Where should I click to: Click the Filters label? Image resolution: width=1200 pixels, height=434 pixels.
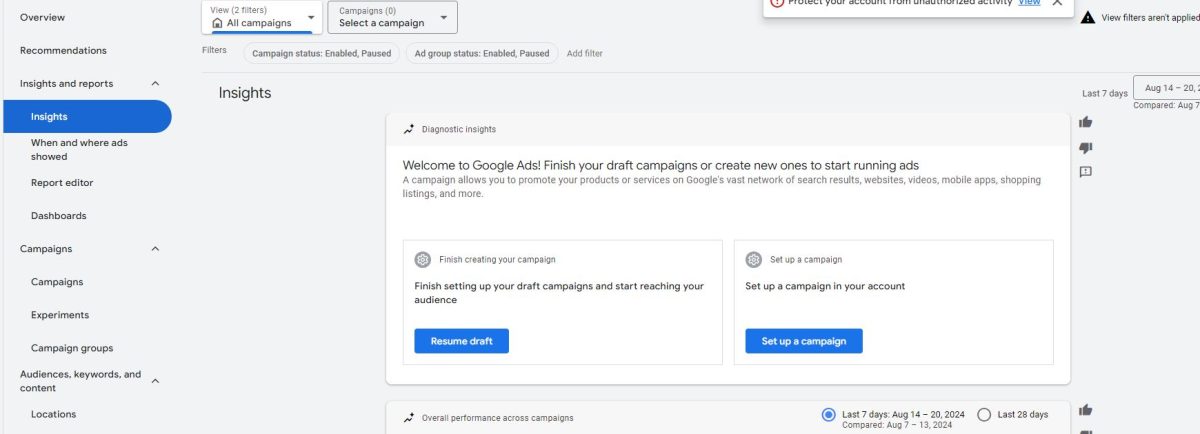[x=214, y=50]
